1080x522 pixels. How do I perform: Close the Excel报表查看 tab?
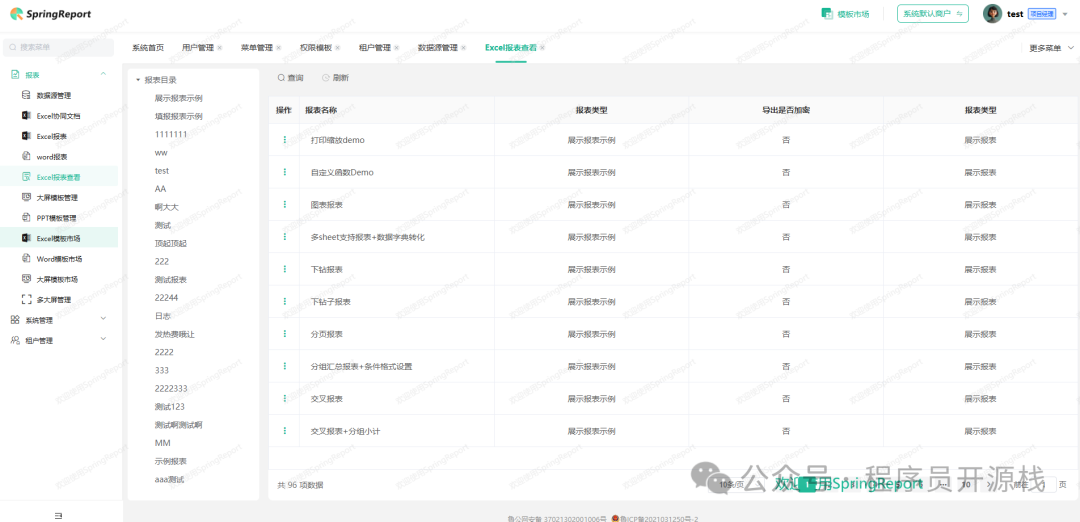point(543,48)
